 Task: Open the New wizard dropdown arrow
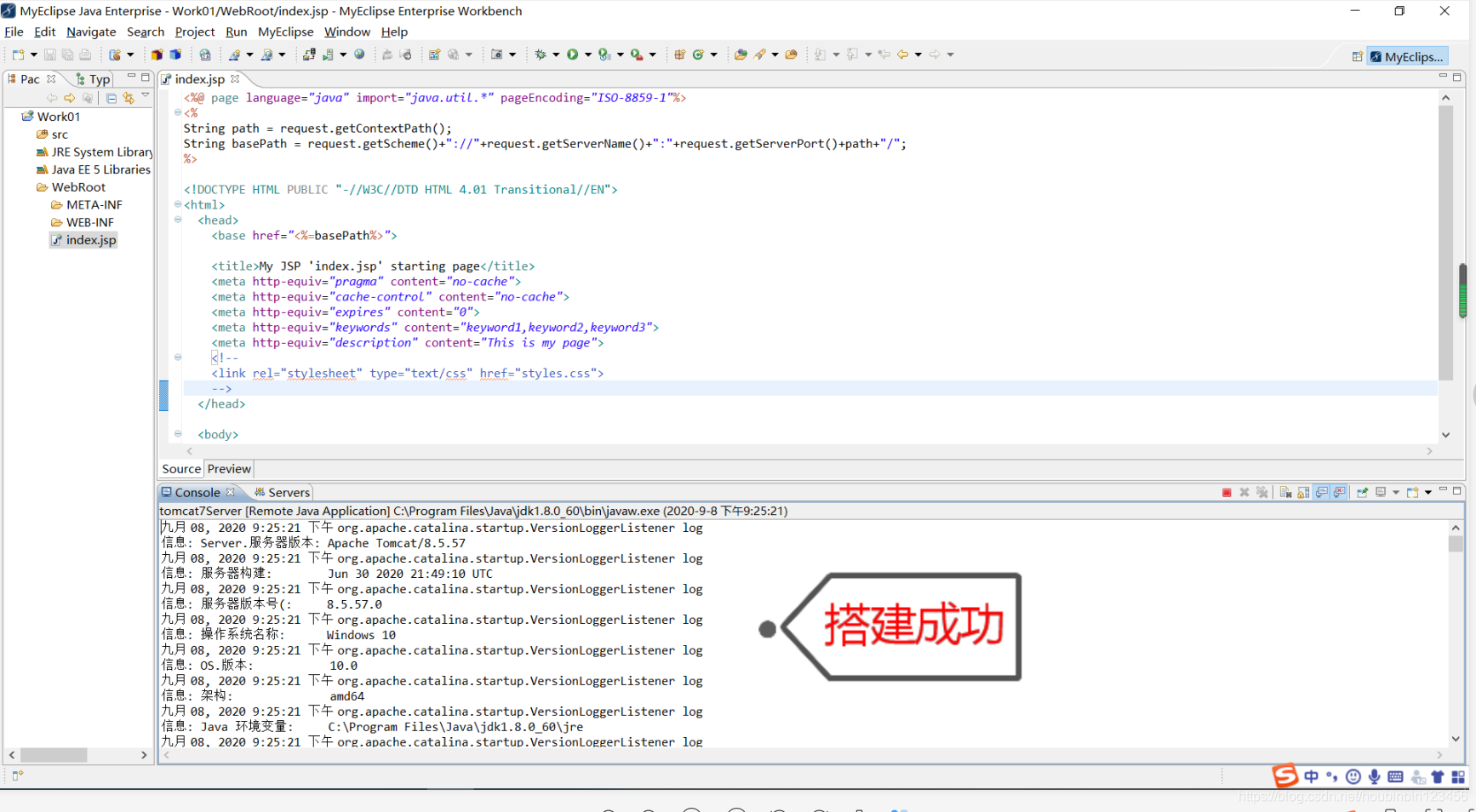pos(34,54)
